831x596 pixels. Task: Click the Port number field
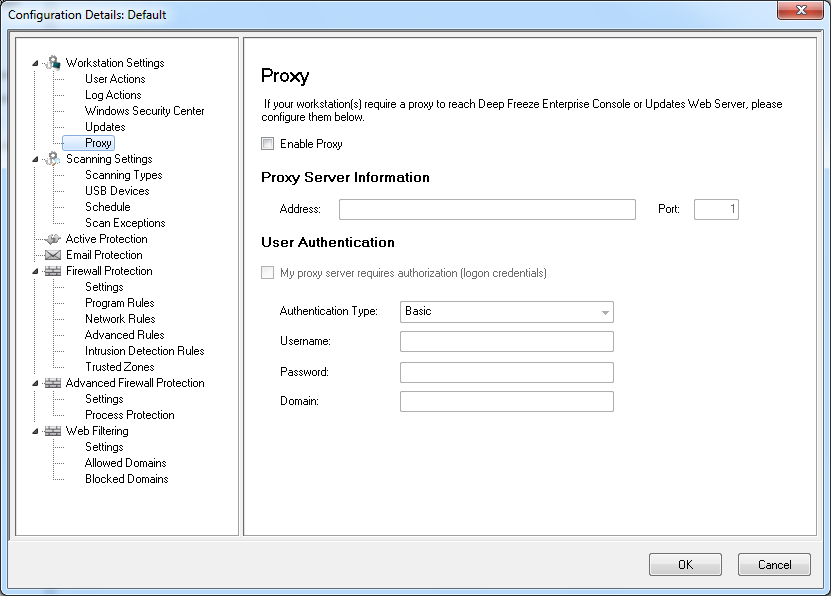715,210
